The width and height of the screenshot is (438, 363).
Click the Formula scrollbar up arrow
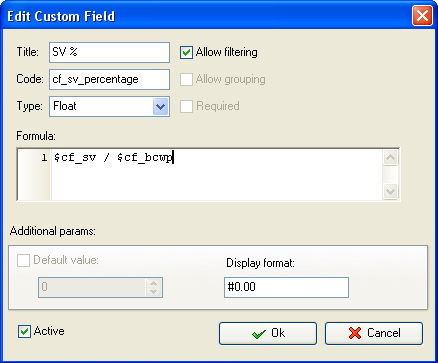click(x=390, y=157)
